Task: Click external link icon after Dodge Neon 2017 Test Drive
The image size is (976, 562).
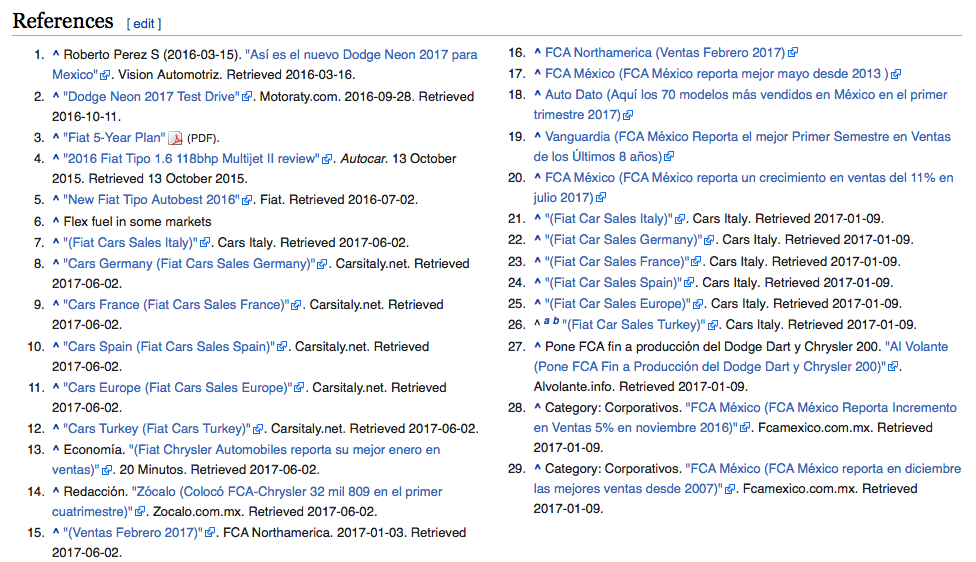Action: click(247, 97)
